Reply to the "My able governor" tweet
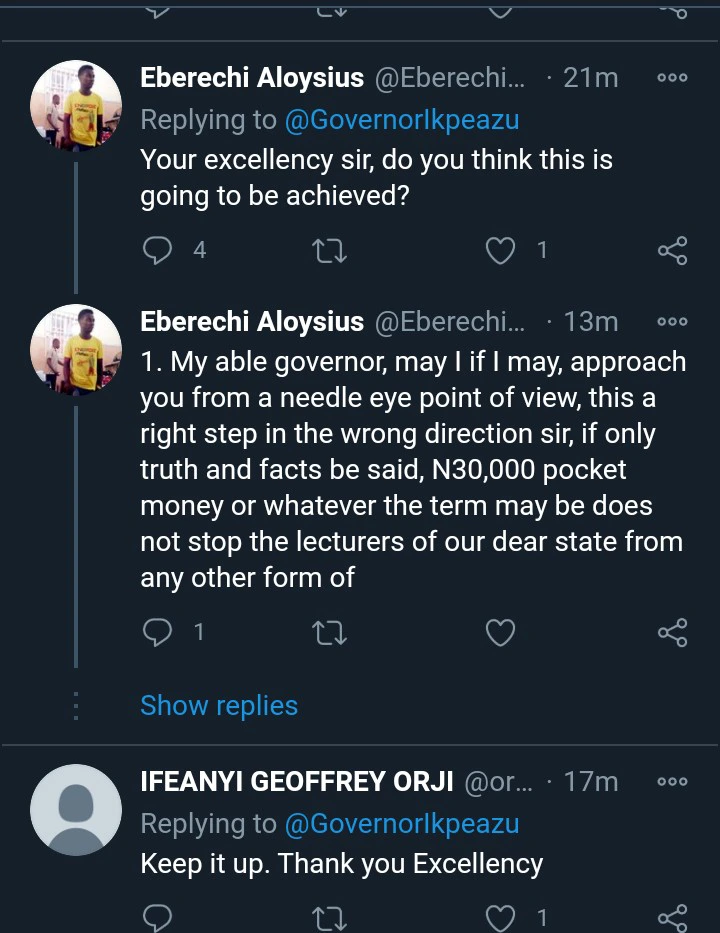 tap(158, 632)
